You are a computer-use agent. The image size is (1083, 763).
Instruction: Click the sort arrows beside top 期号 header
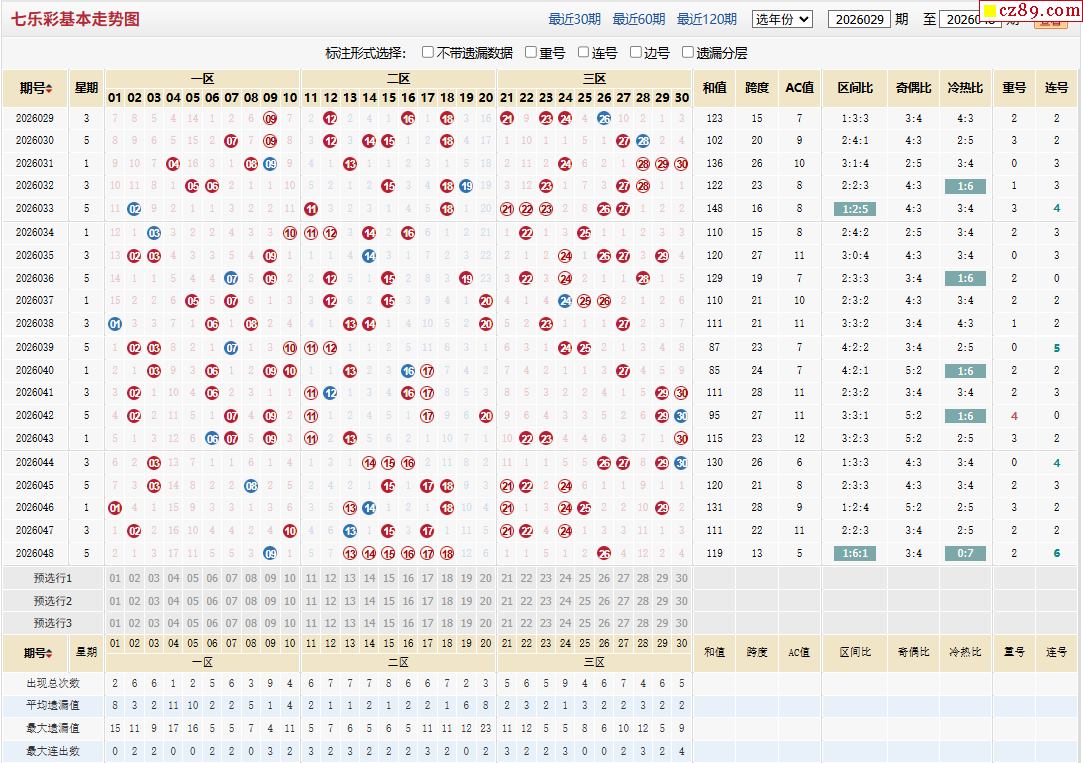49,88
